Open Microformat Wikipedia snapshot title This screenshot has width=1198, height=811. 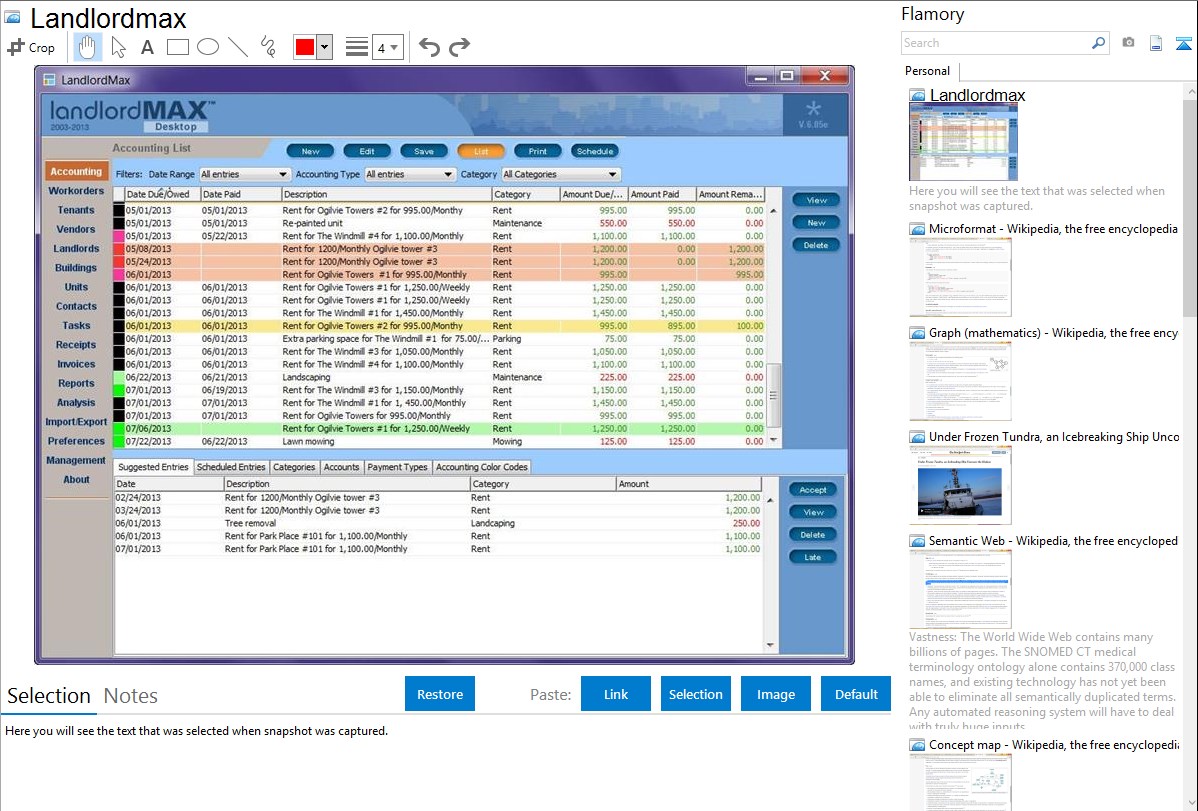(1053, 229)
